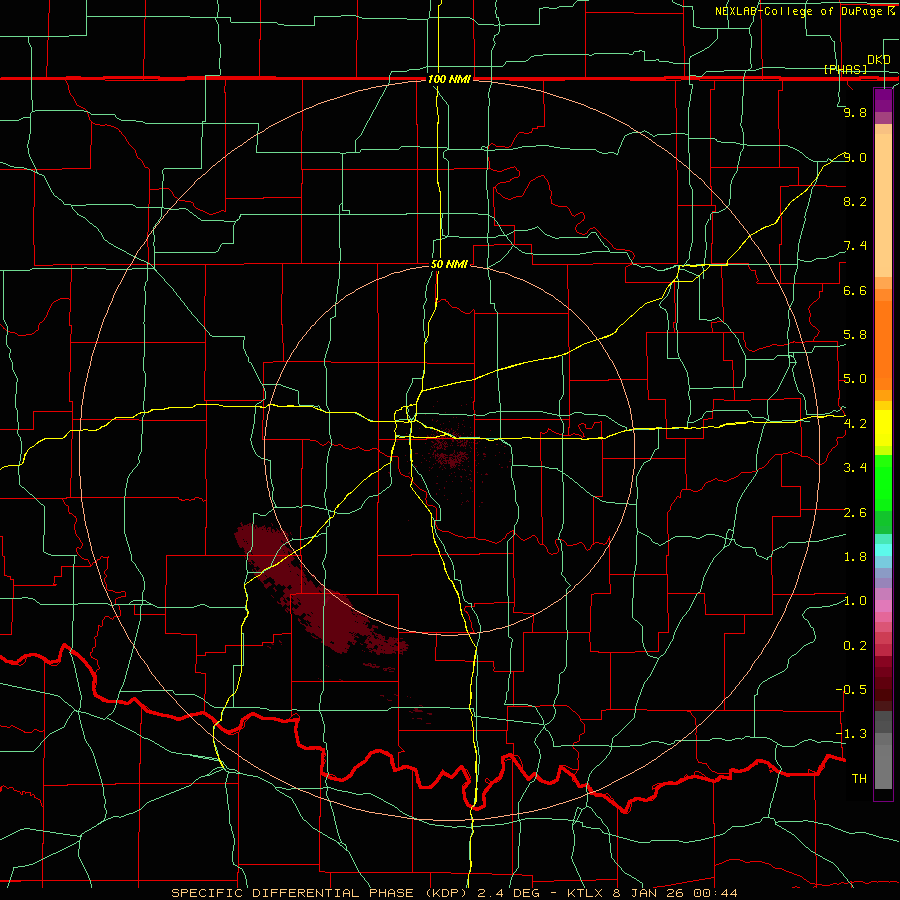Viewport: 900px width, 900px height.
Task: Pick the yellow swatch on the color bar
Action: [883, 428]
